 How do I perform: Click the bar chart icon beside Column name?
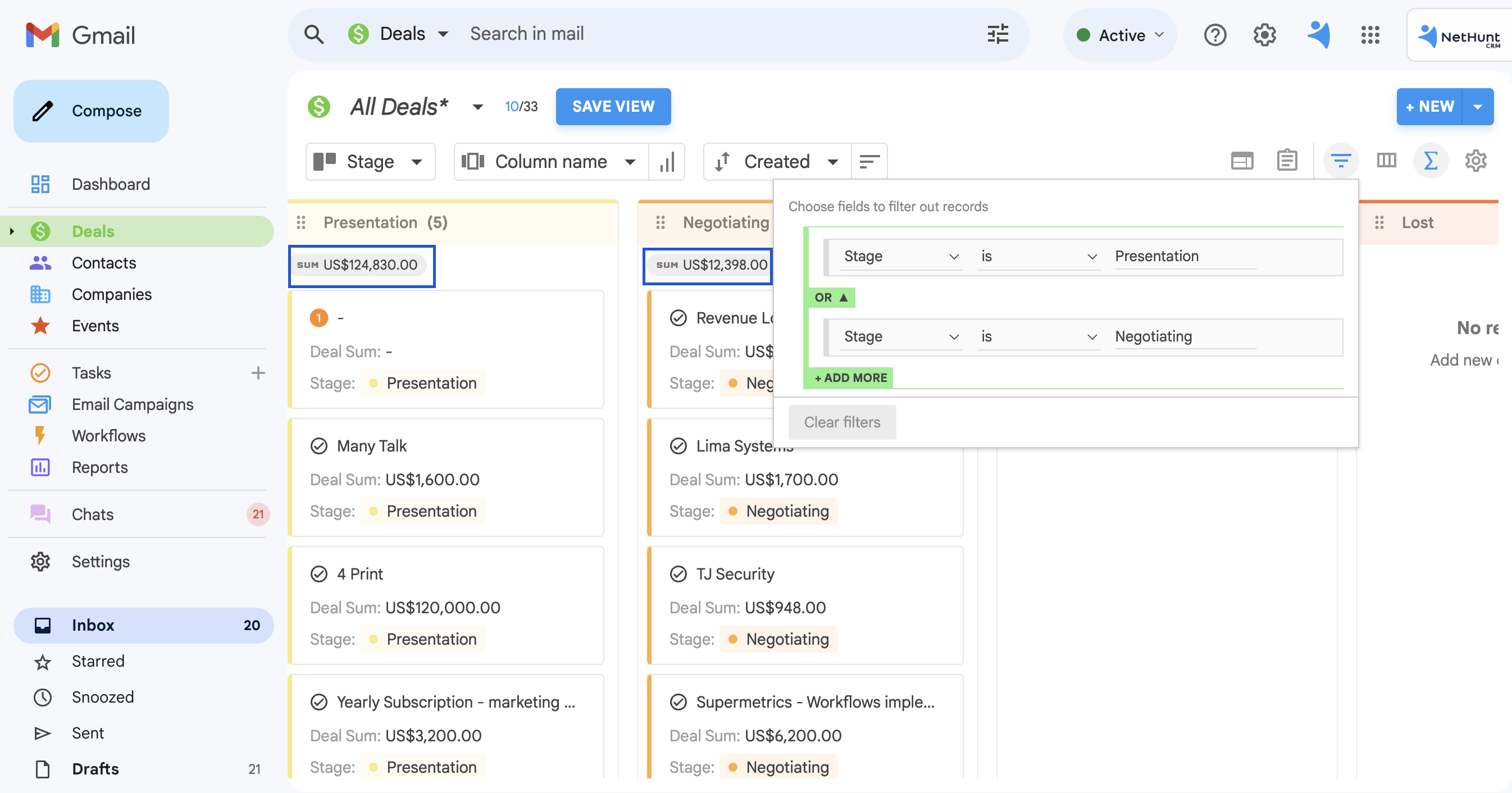tap(667, 161)
